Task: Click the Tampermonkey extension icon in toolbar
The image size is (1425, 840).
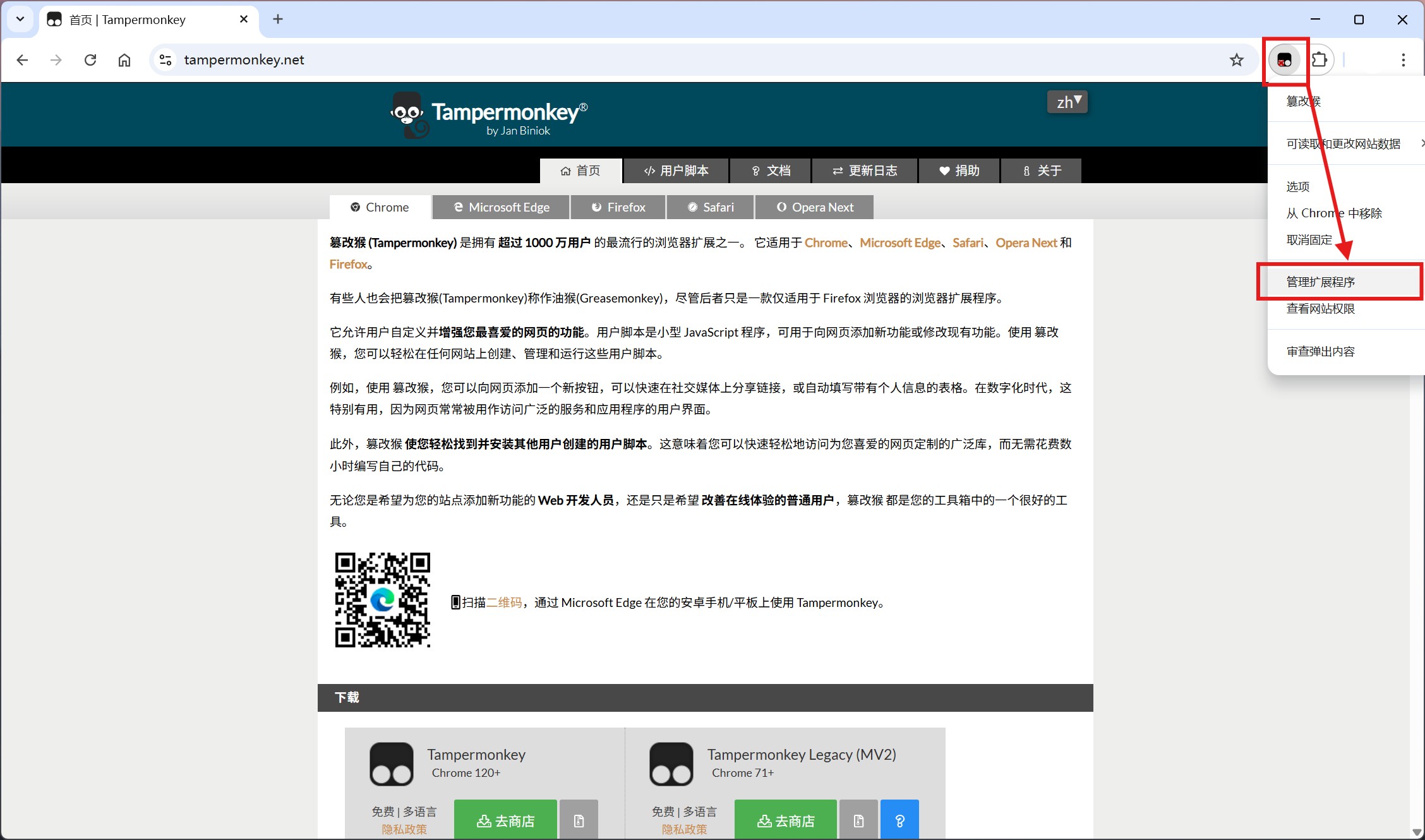Action: (1284, 60)
